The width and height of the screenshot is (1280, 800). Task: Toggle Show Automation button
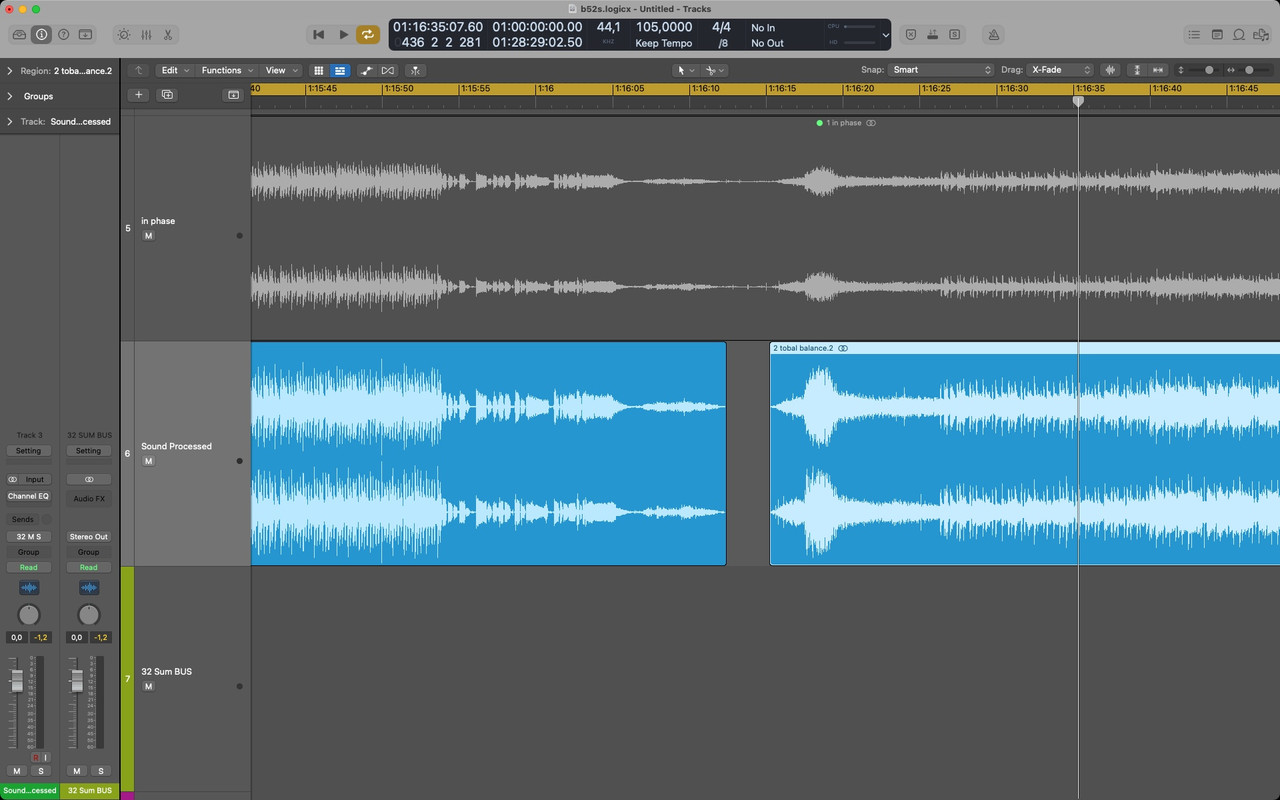point(367,70)
